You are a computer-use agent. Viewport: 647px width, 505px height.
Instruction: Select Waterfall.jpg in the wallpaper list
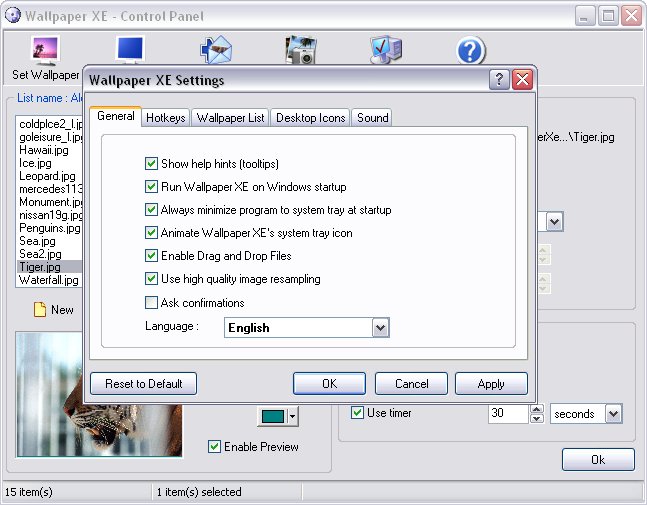coord(49,280)
